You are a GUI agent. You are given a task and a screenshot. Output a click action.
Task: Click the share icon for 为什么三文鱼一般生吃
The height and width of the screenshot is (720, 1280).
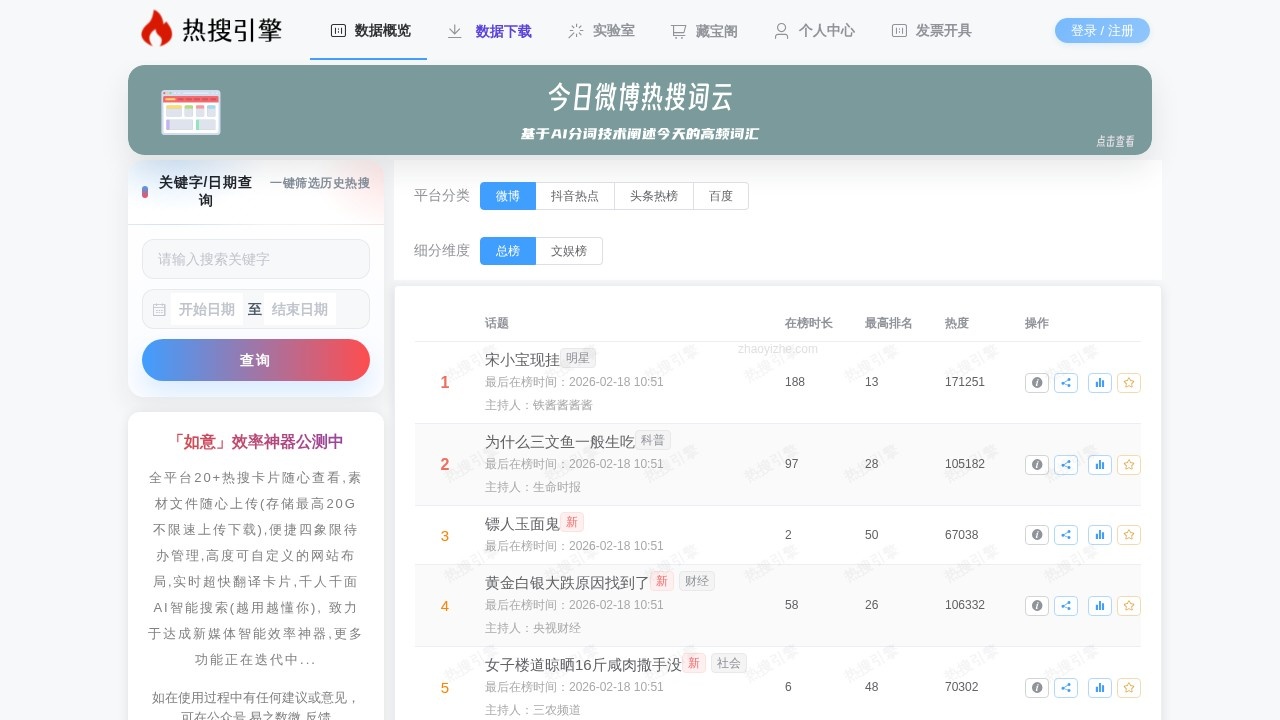[x=1065, y=464]
